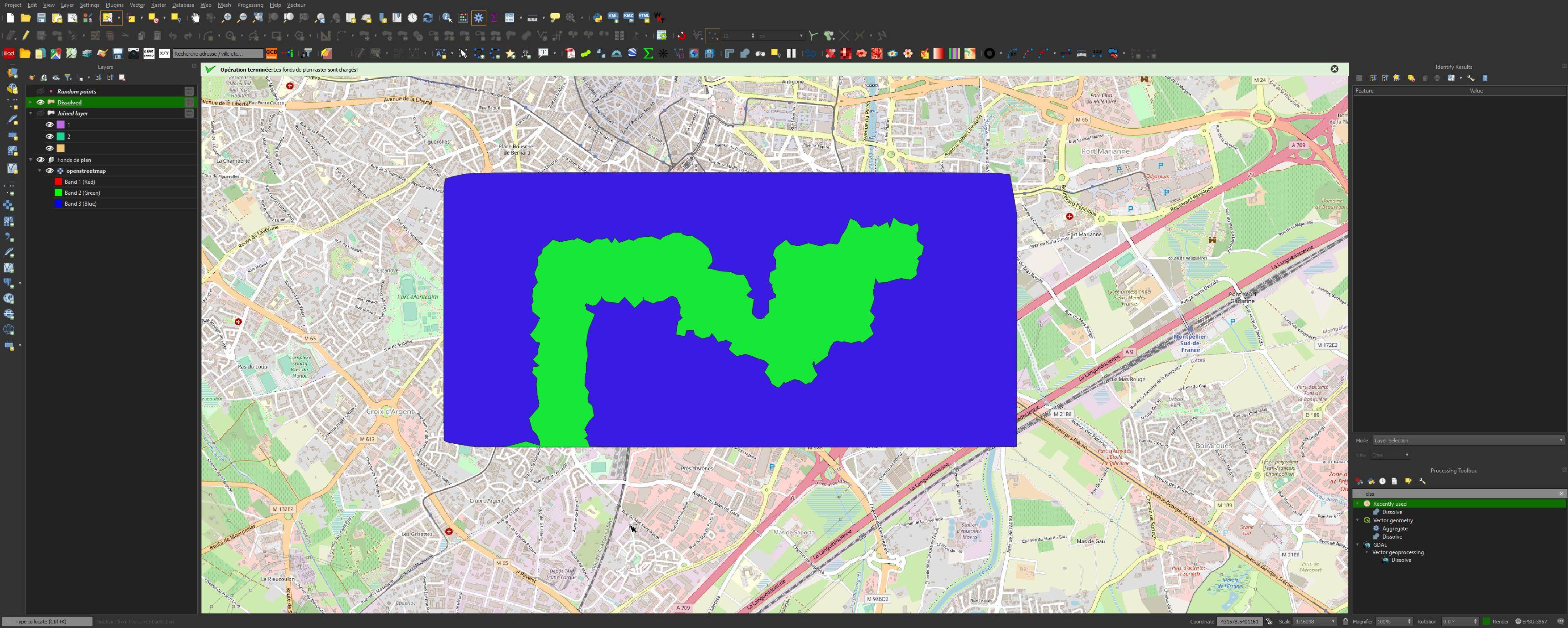Save project with the floppy disk icon
The image size is (1568, 628).
[41, 18]
